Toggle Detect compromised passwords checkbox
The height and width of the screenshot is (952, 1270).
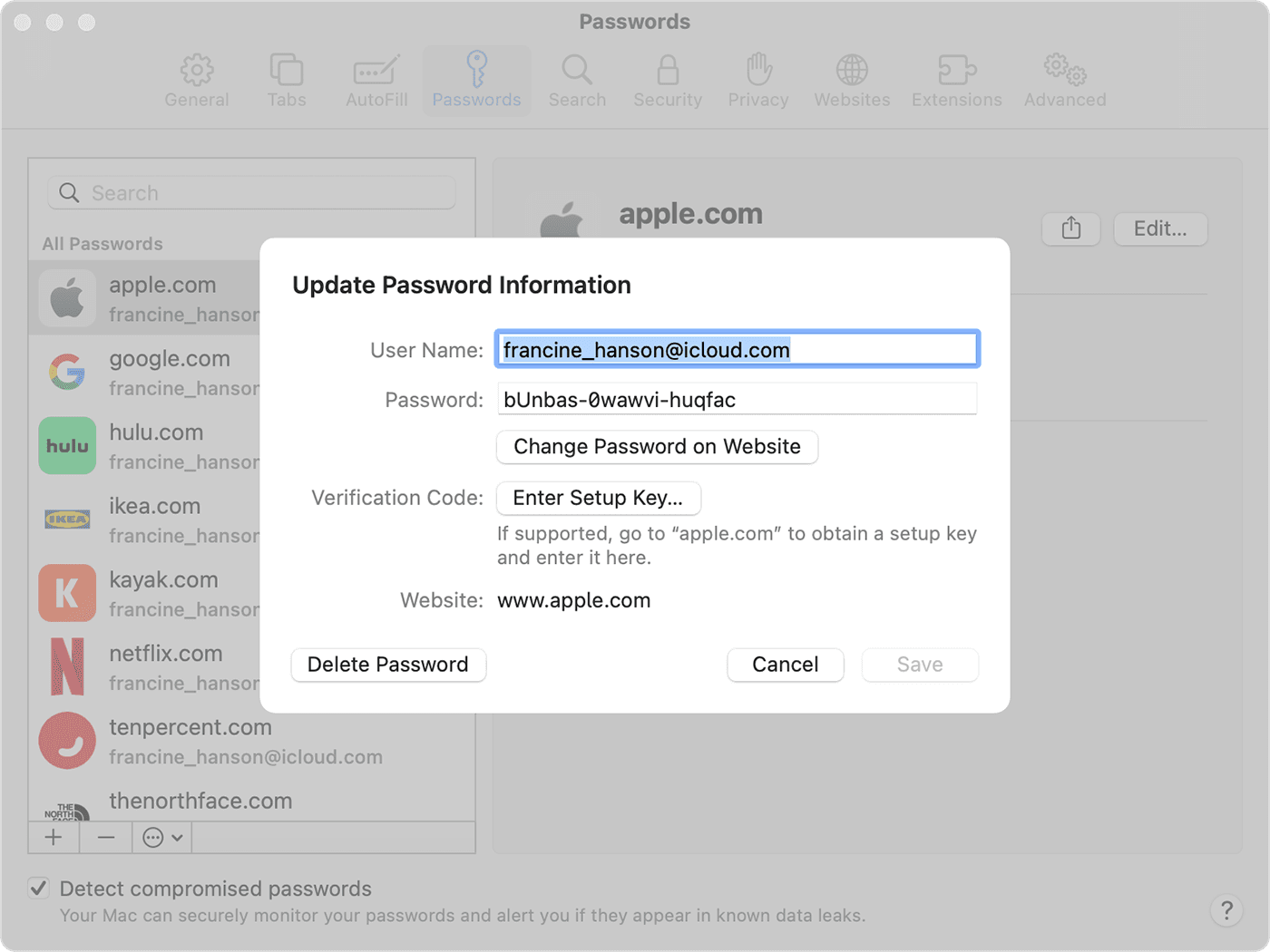38,888
